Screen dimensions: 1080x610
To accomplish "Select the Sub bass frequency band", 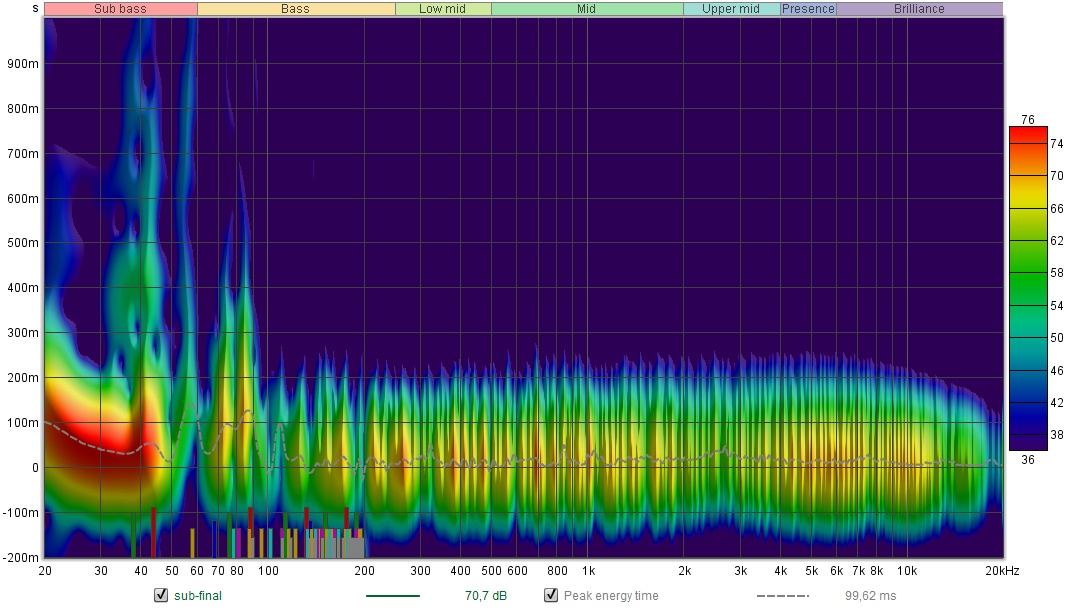I will point(120,9).
